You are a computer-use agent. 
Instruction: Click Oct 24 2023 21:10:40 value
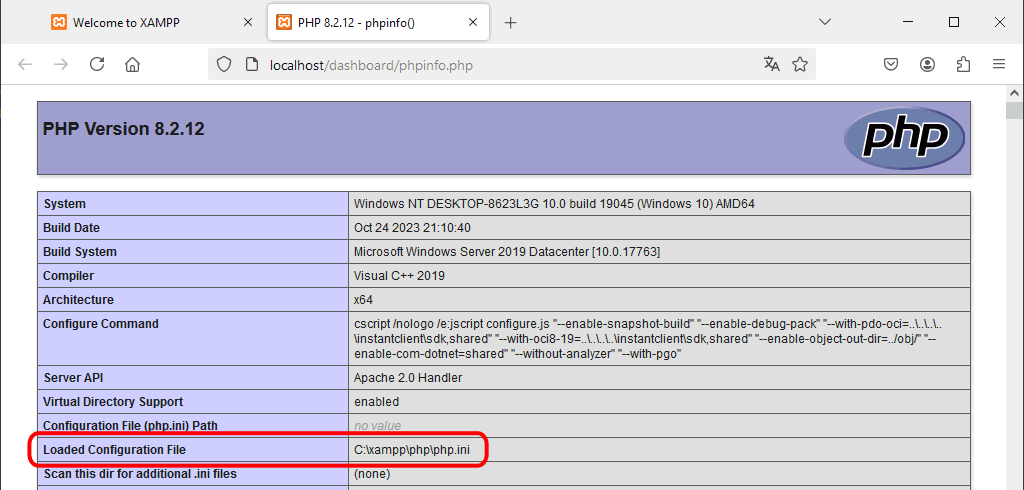click(x=412, y=228)
